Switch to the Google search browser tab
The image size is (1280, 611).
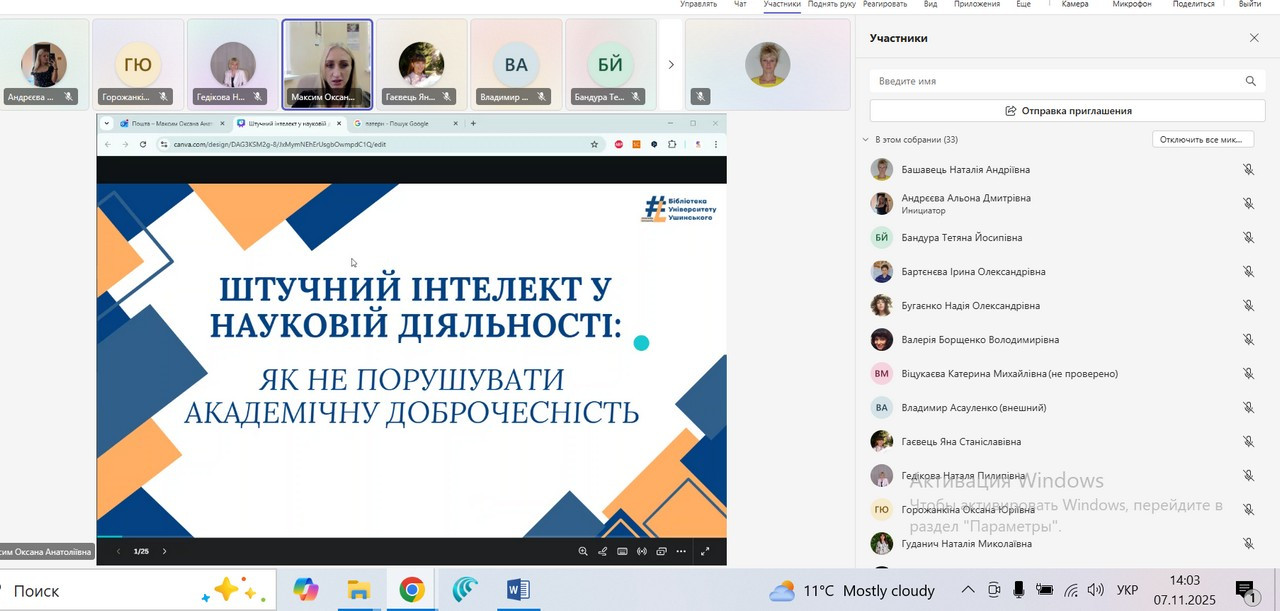click(396, 124)
